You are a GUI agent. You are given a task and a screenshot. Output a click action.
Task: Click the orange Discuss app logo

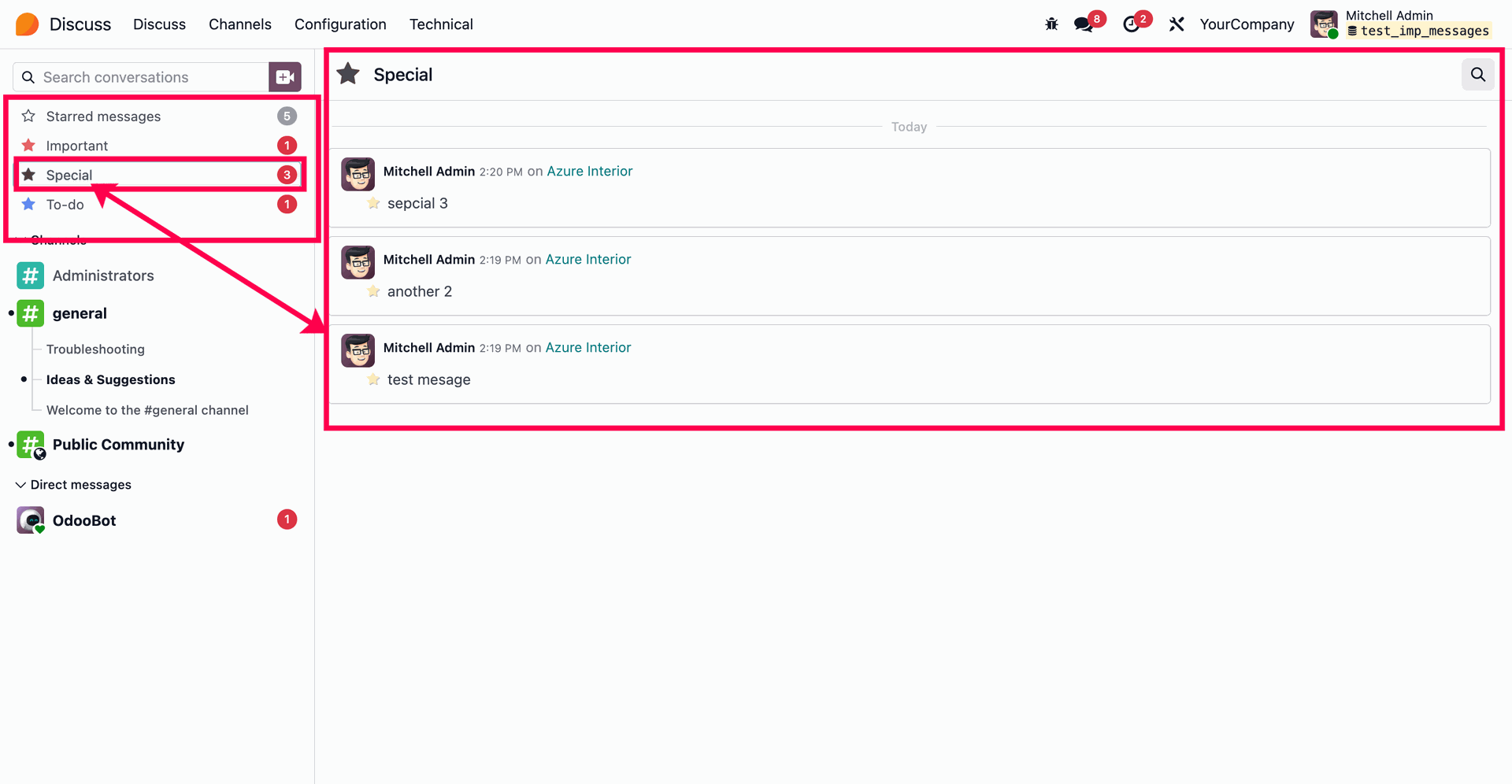pyautogui.click(x=27, y=24)
